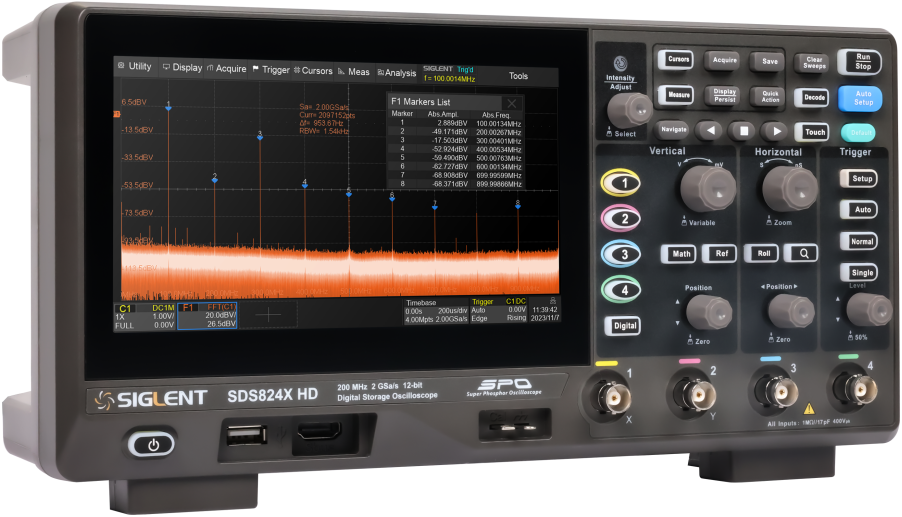
Task: Push the Save button
Action: [769, 62]
